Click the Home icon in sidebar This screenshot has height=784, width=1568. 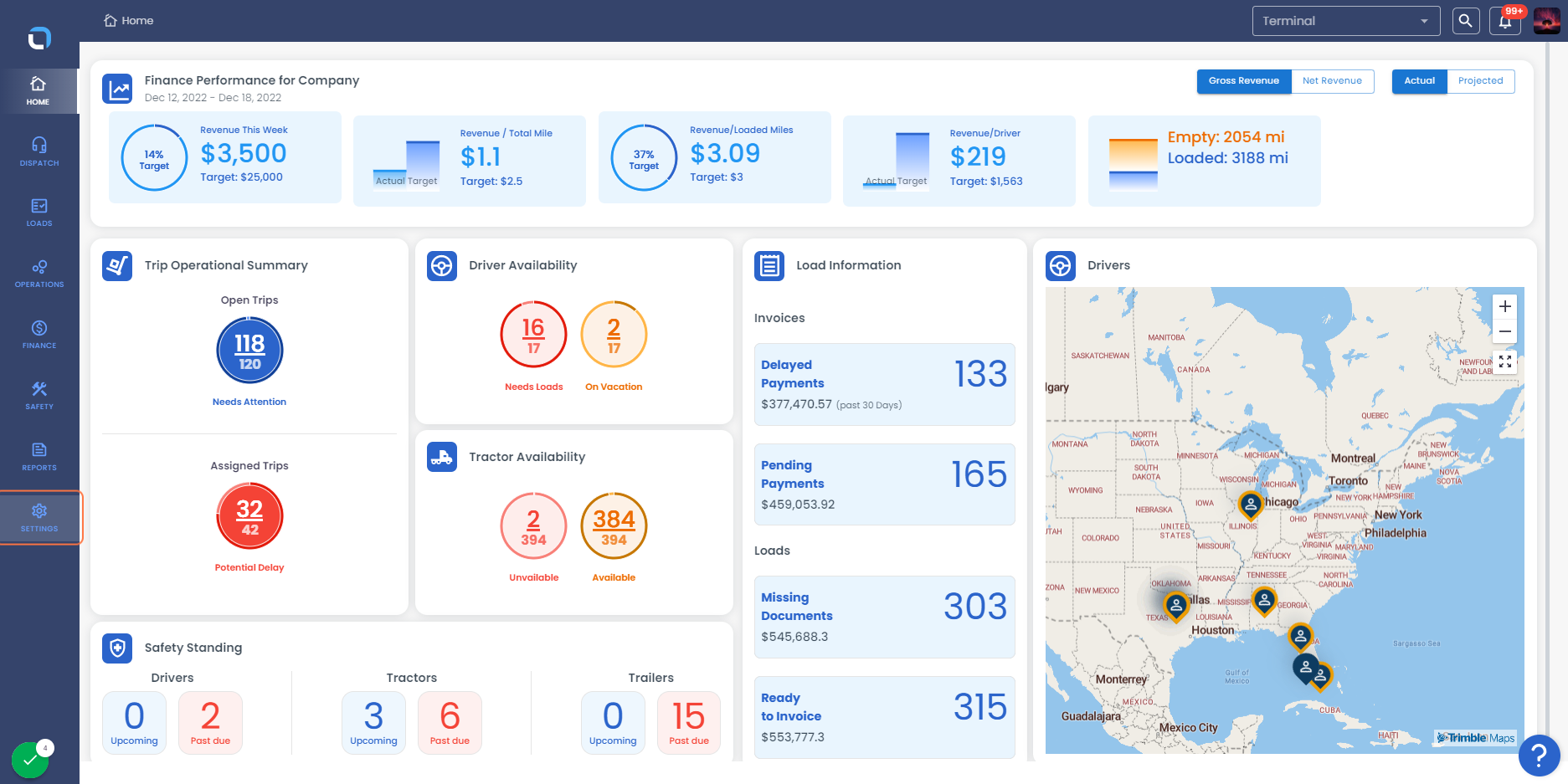pyautogui.click(x=39, y=91)
